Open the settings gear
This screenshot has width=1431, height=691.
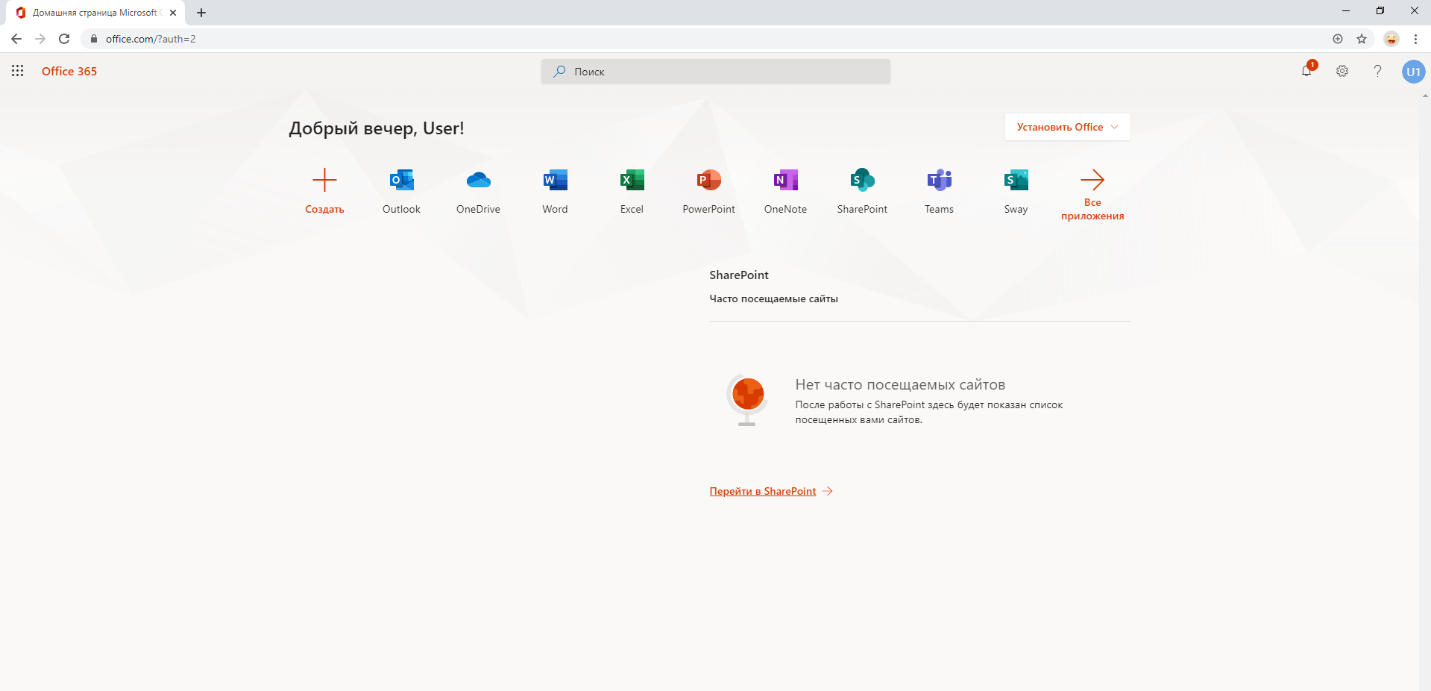tap(1342, 71)
